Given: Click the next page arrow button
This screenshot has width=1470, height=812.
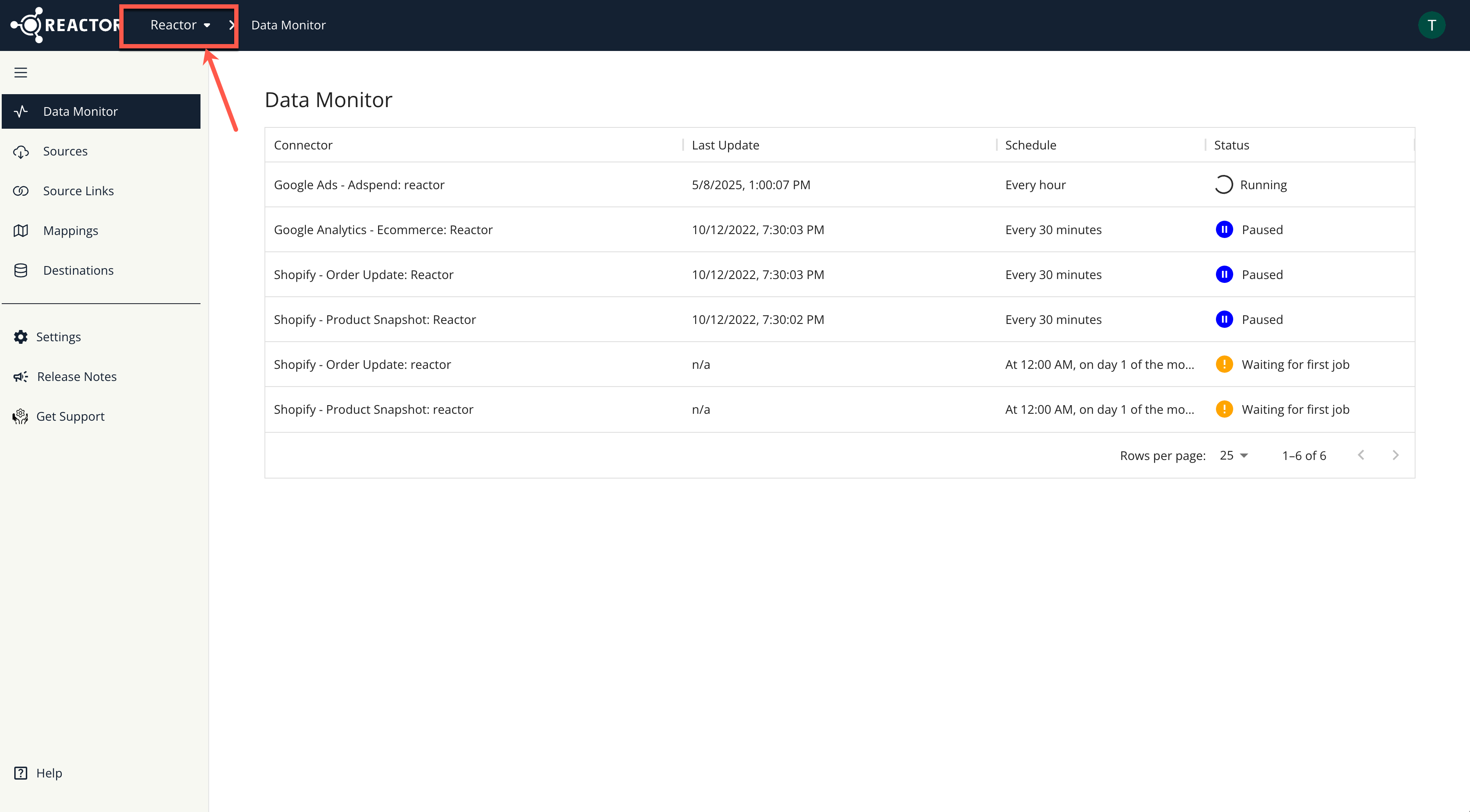Looking at the screenshot, I should click(1396, 455).
